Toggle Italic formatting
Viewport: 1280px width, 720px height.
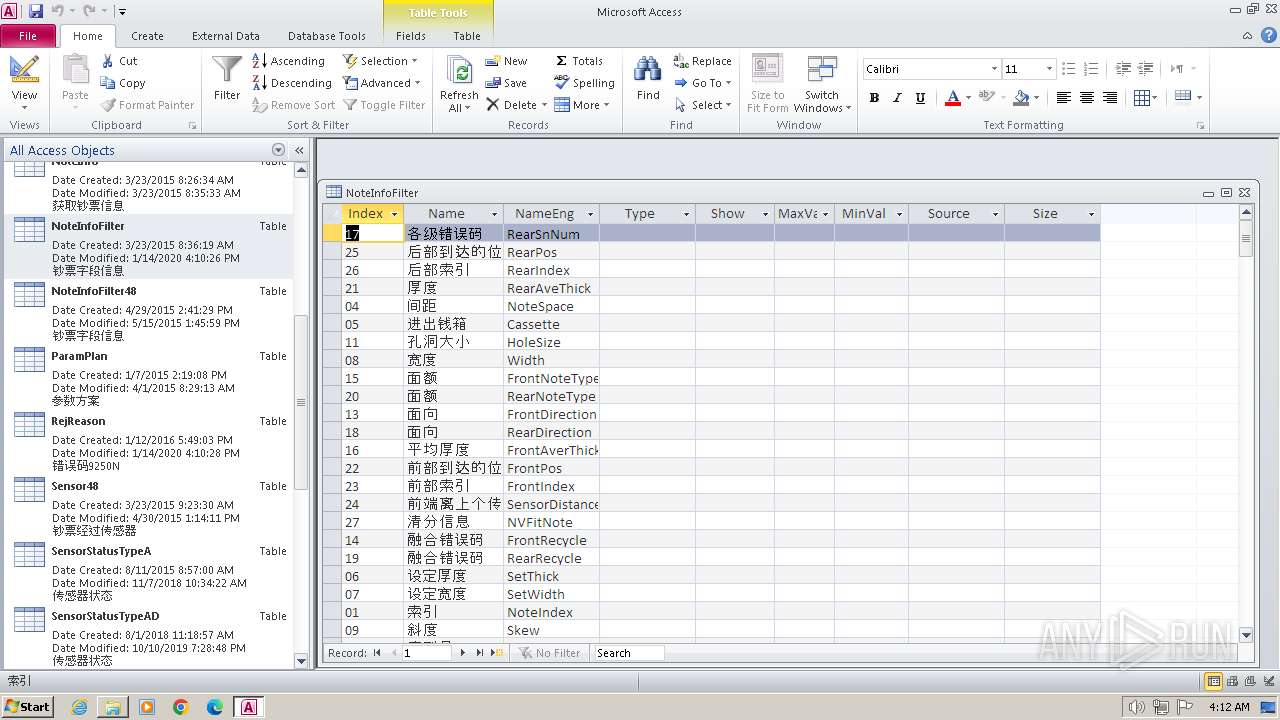tap(897, 98)
